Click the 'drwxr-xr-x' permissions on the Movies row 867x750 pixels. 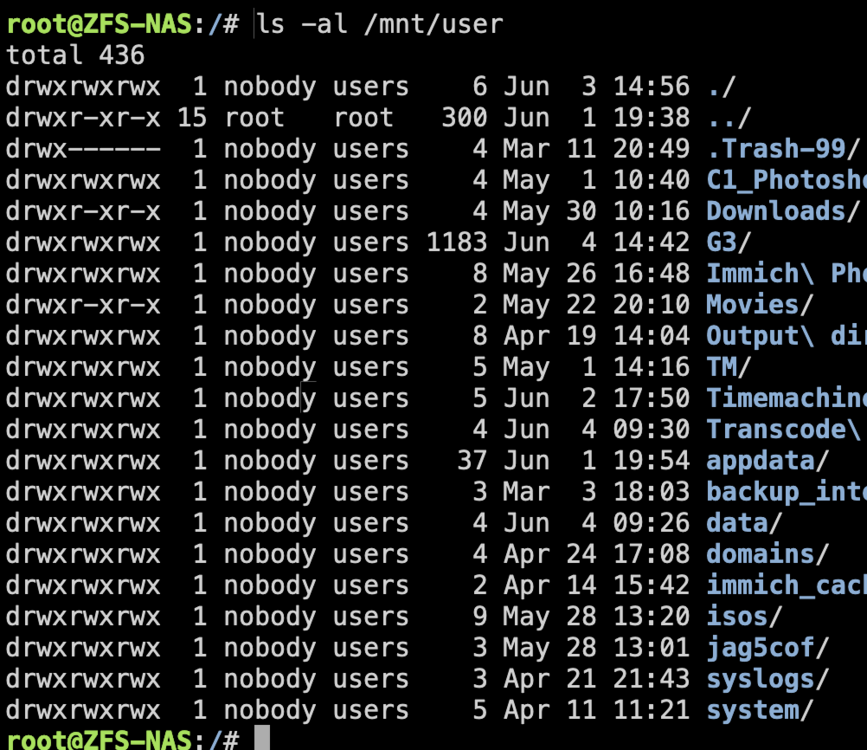83,305
